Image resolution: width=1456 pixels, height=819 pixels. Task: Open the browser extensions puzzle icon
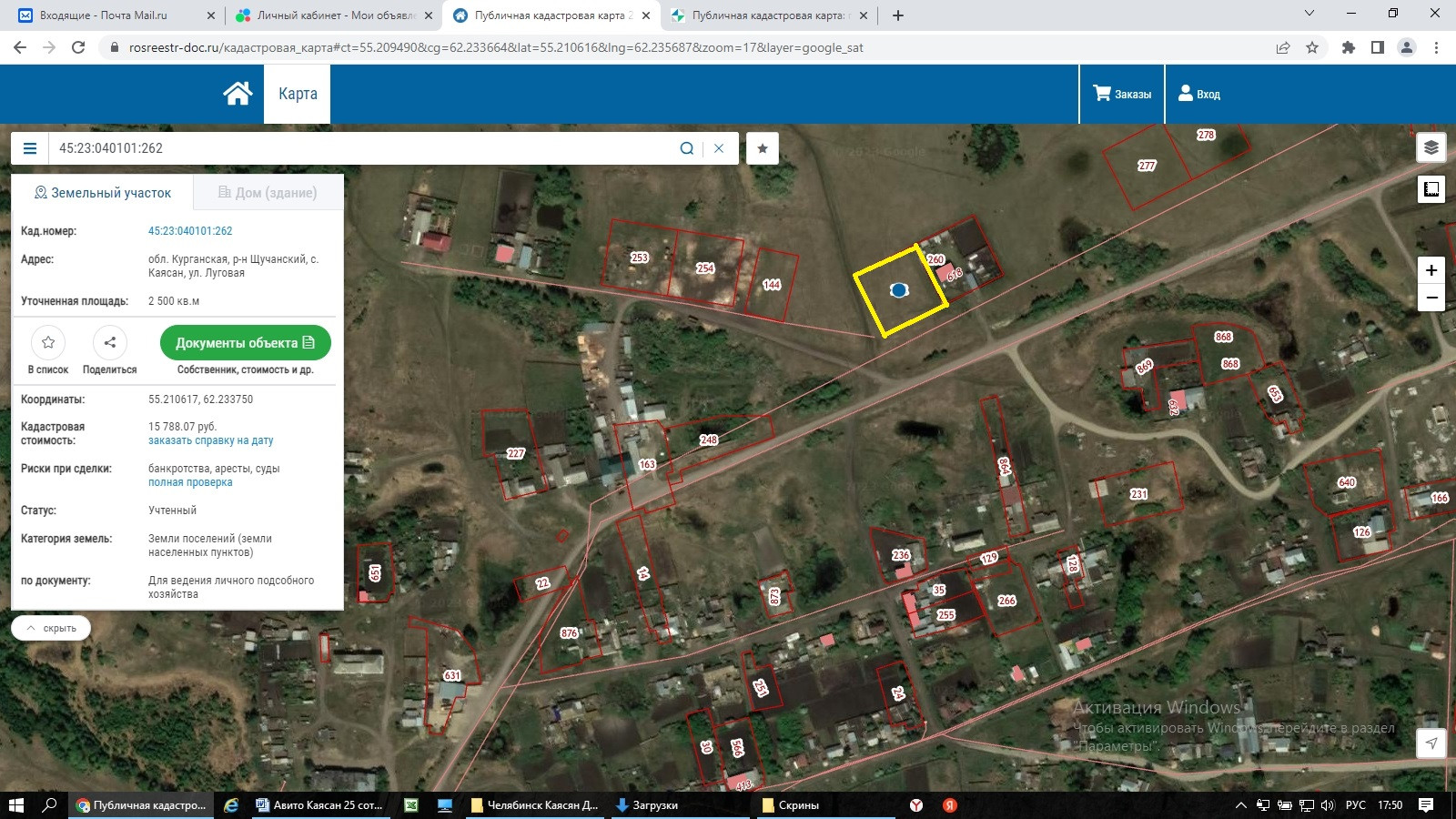(1349, 47)
